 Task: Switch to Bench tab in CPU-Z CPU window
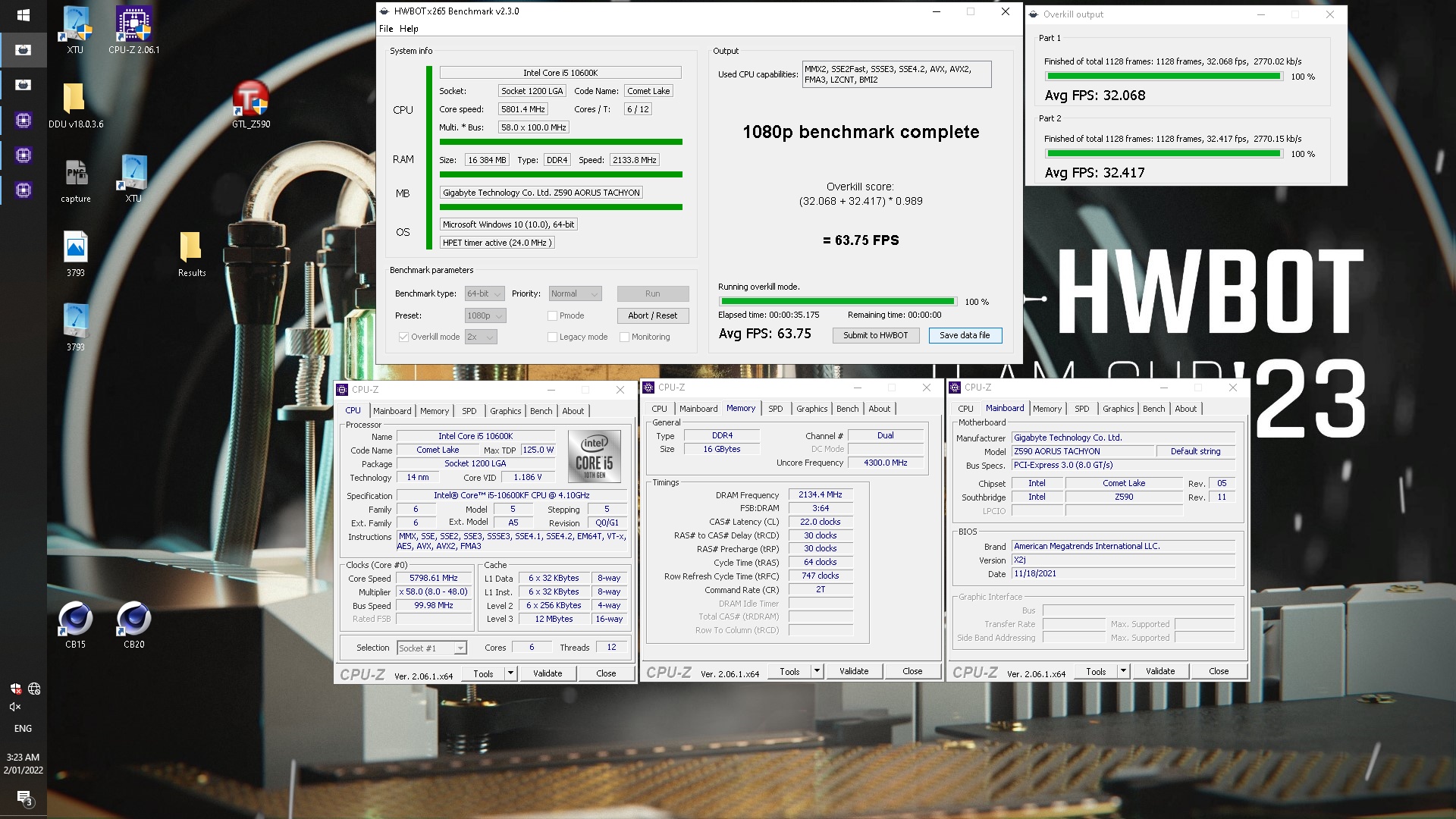(541, 411)
